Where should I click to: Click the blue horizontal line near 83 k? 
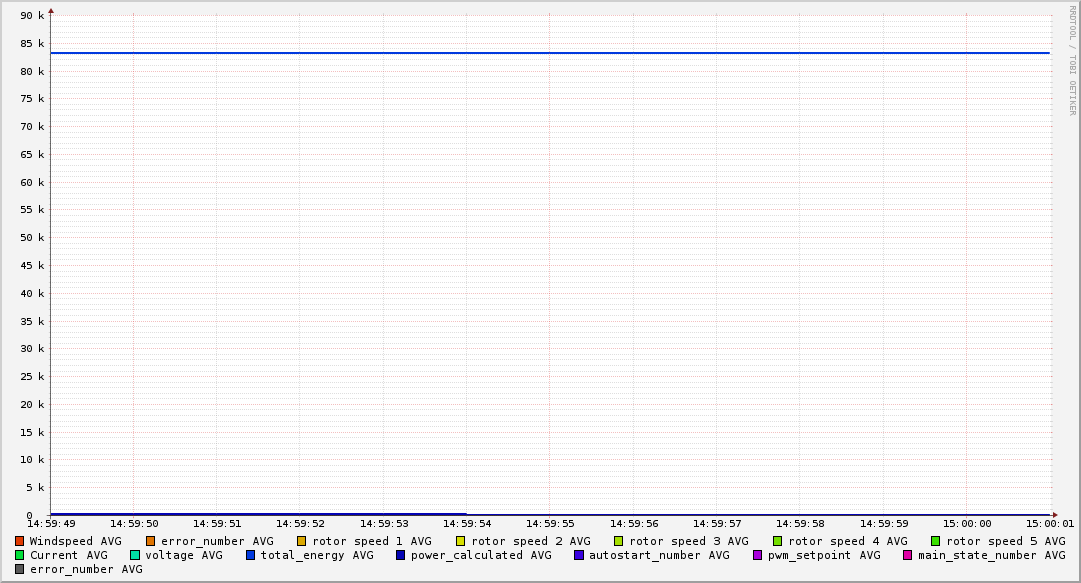(550, 53)
